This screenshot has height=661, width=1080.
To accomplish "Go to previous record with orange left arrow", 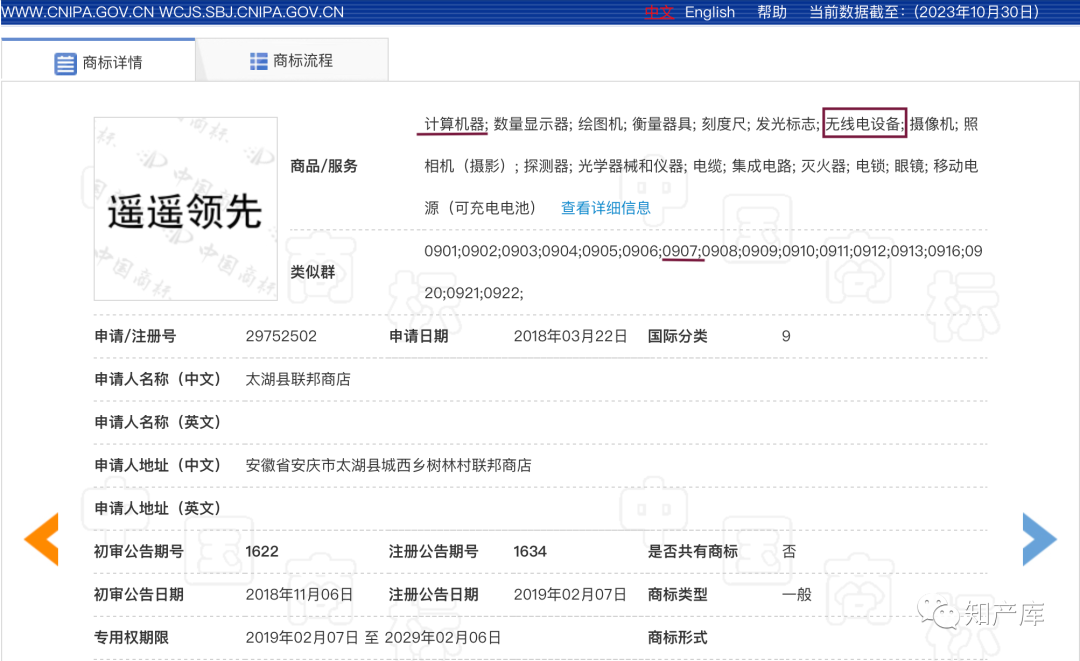I will coord(42,539).
